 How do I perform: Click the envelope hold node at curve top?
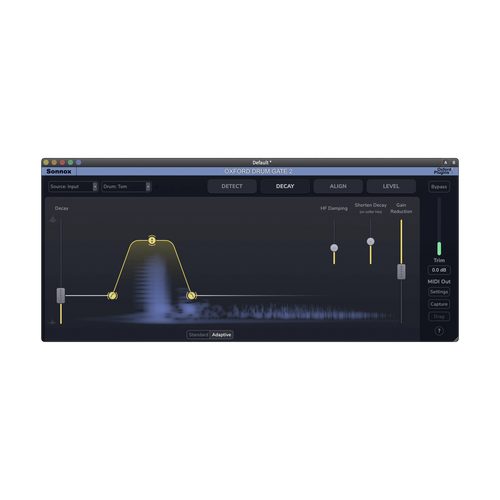(x=152, y=240)
